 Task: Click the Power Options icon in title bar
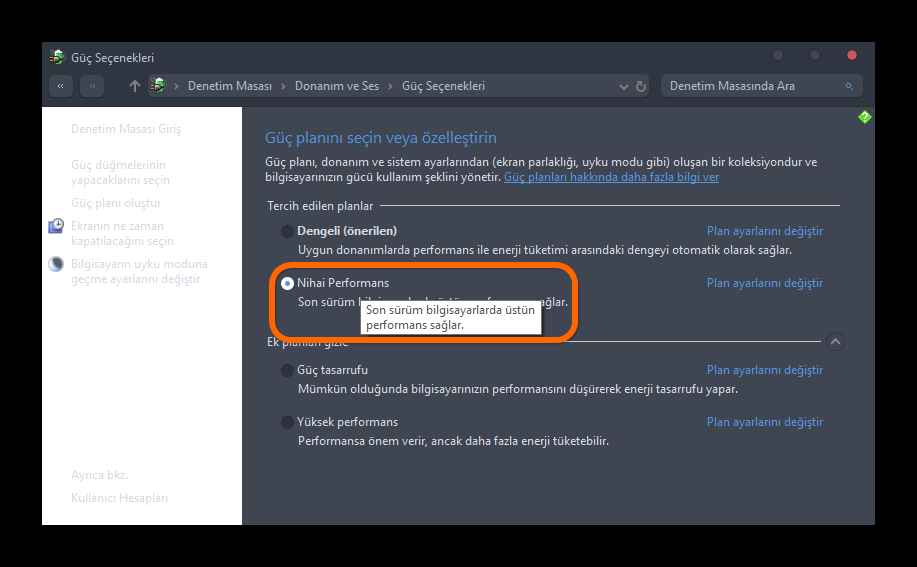click(57, 57)
